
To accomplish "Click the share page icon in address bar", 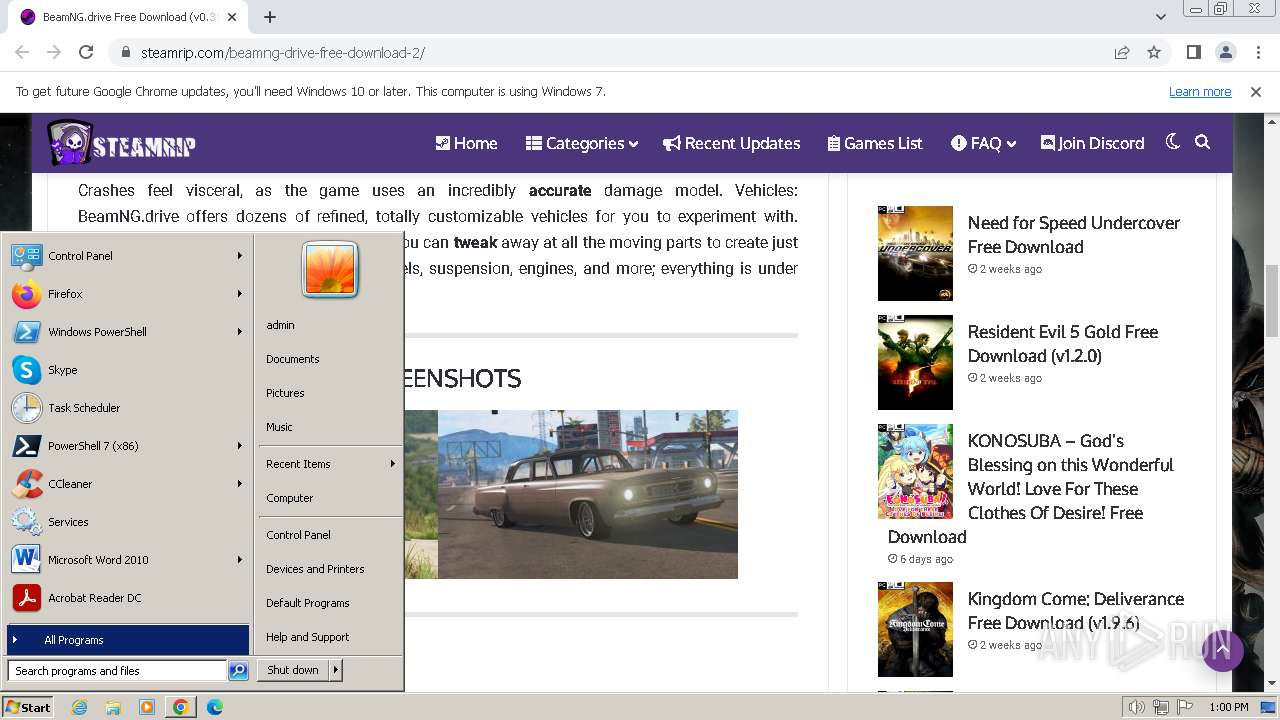I will [x=1122, y=52].
